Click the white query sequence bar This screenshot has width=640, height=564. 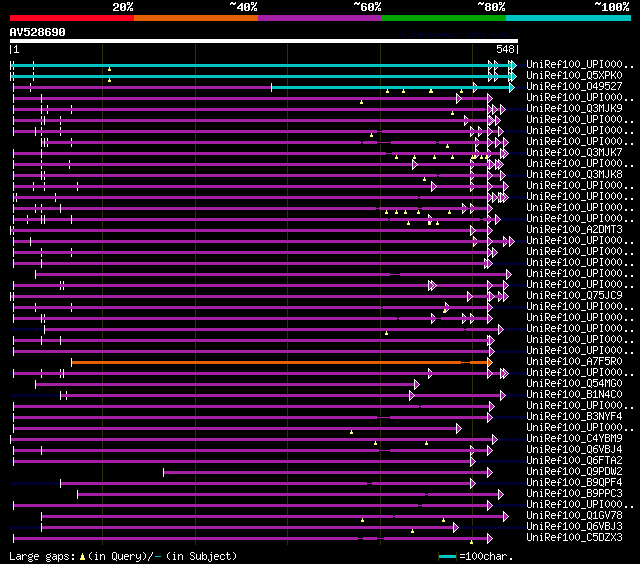click(264, 41)
